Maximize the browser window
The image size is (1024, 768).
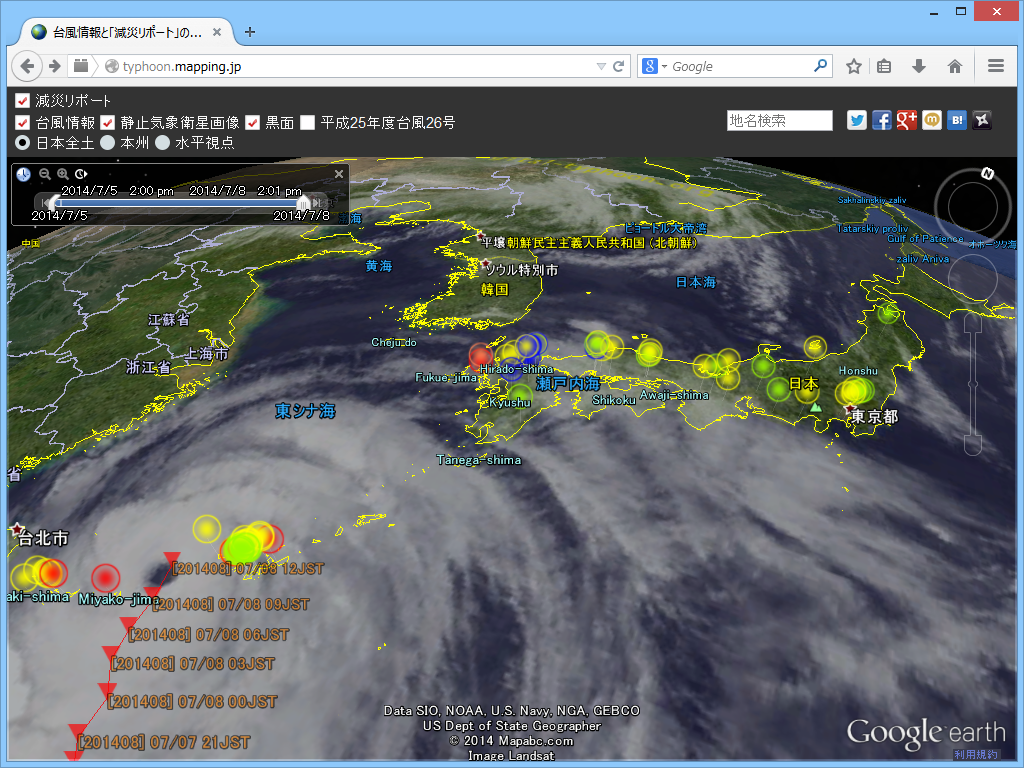(x=961, y=11)
